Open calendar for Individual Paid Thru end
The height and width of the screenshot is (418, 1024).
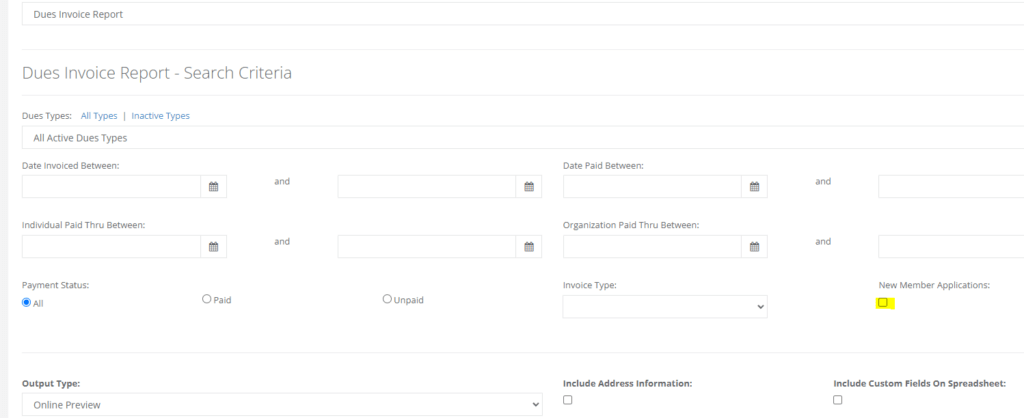530,247
